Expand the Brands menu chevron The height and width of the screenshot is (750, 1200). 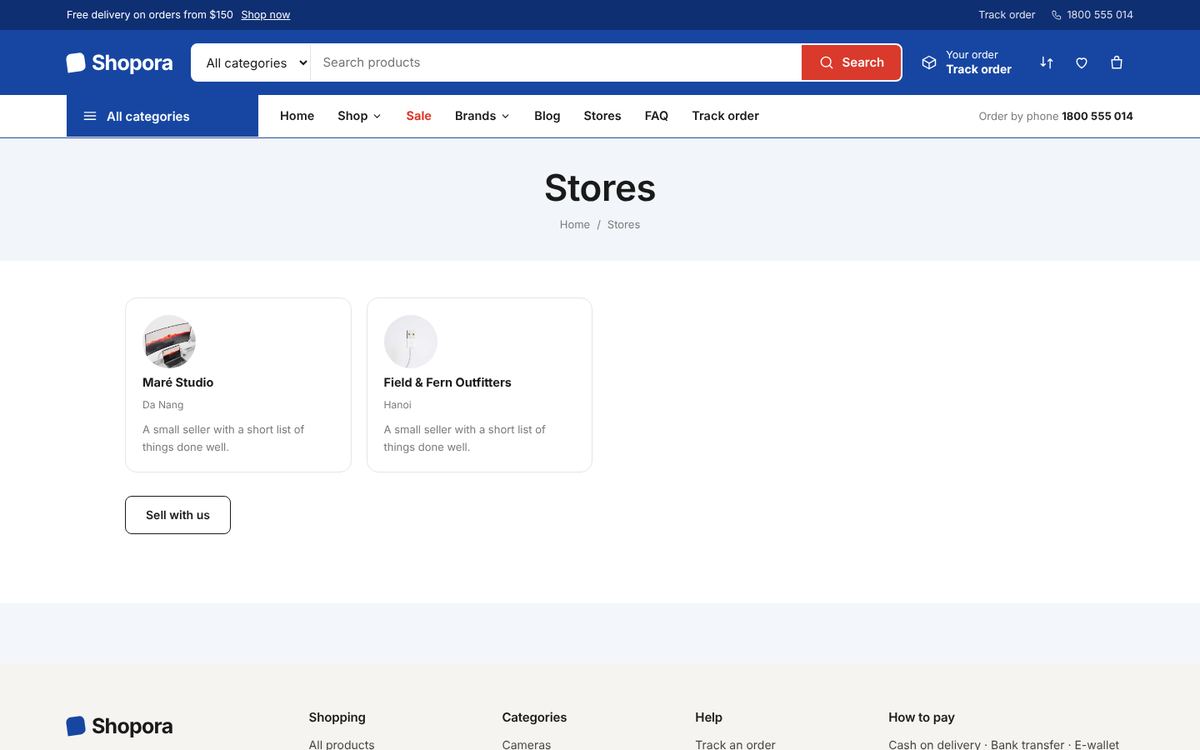(505, 116)
